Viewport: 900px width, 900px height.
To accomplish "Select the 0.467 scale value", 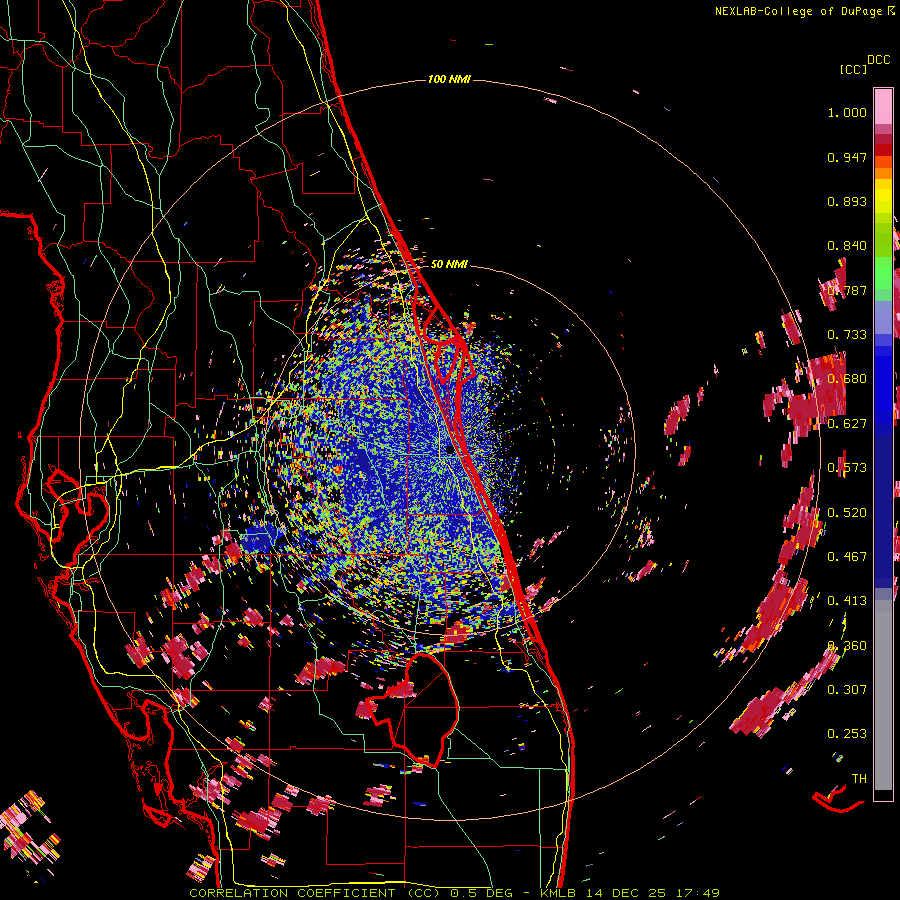I will click(x=847, y=557).
